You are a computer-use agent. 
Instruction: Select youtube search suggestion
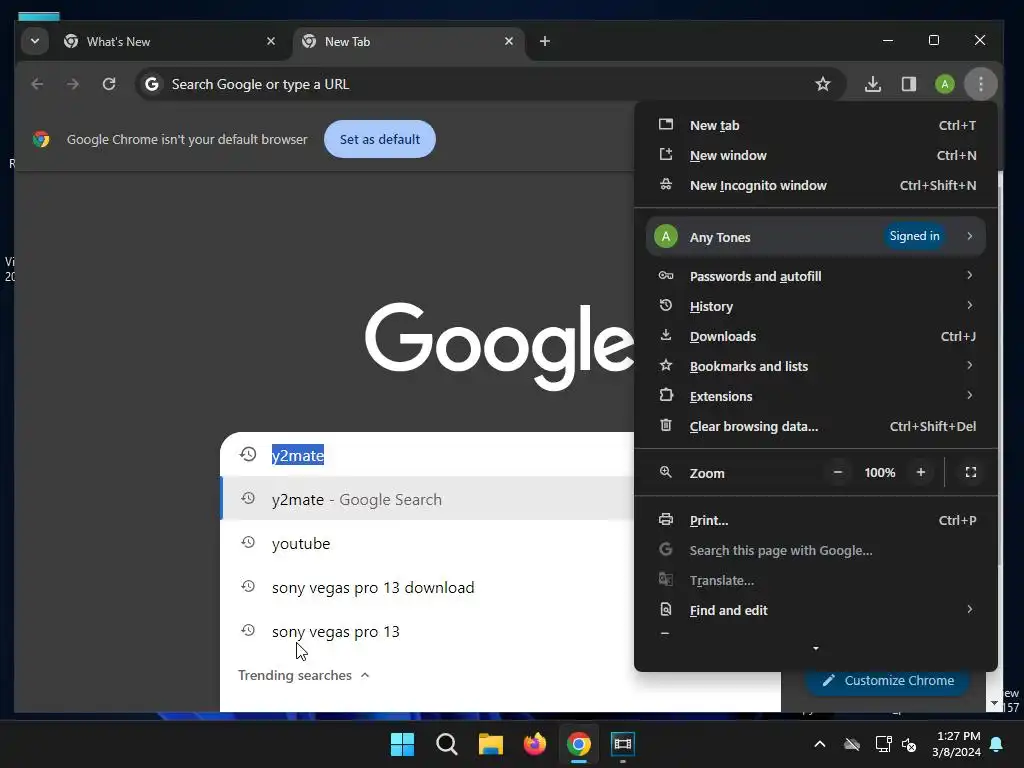[x=428, y=543]
